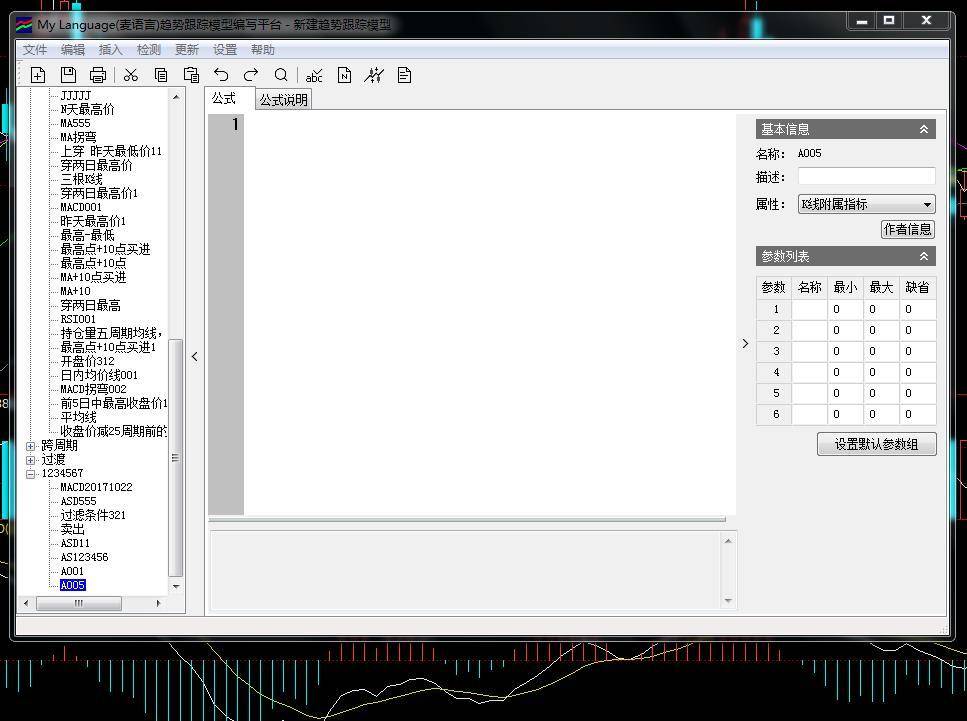The height and width of the screenshot is (721, 967).
Task: Click the text document toolbar icon
Action: point(405,75)
